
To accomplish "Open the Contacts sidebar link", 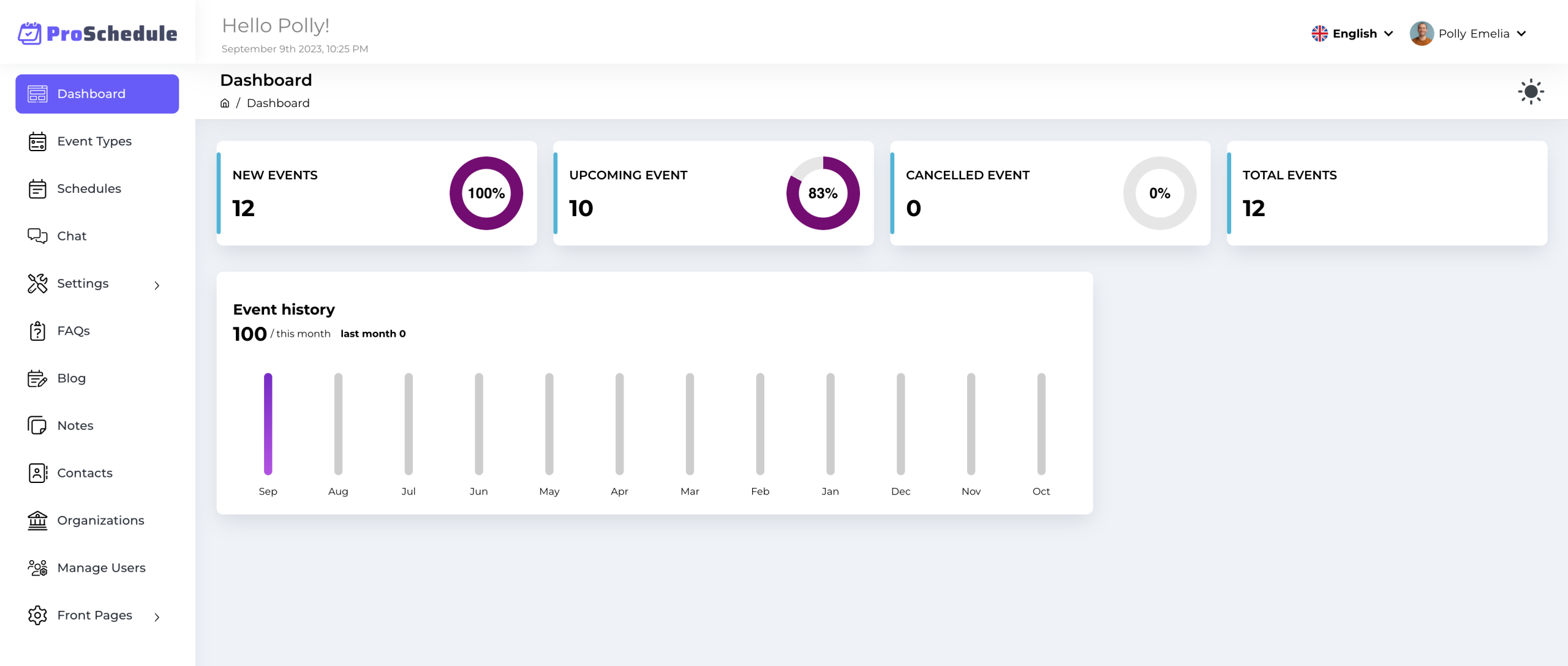I will [85, 473].
